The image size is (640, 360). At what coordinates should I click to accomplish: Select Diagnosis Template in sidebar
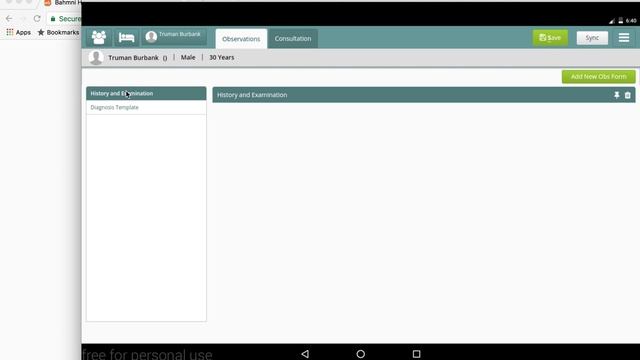(146, 107)
